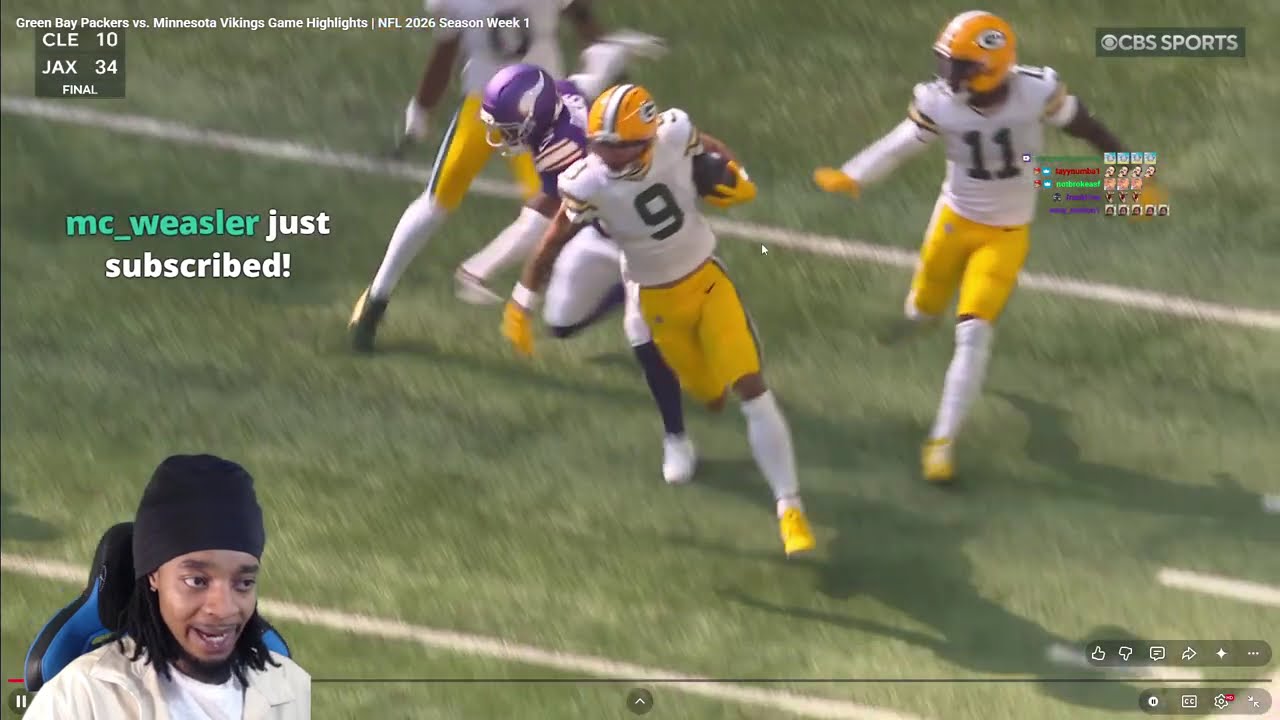1280x720 pixels.
Task: Open the player settings gear
Action: 1222,702
